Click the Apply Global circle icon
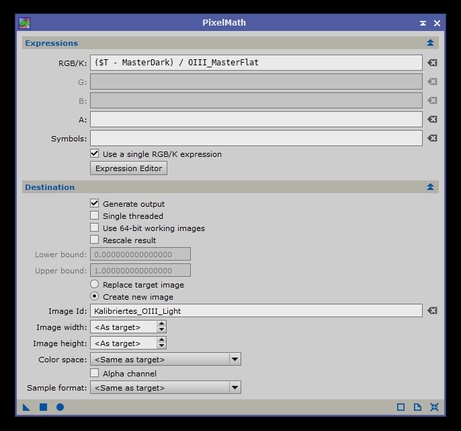 (x=60, y=407)
